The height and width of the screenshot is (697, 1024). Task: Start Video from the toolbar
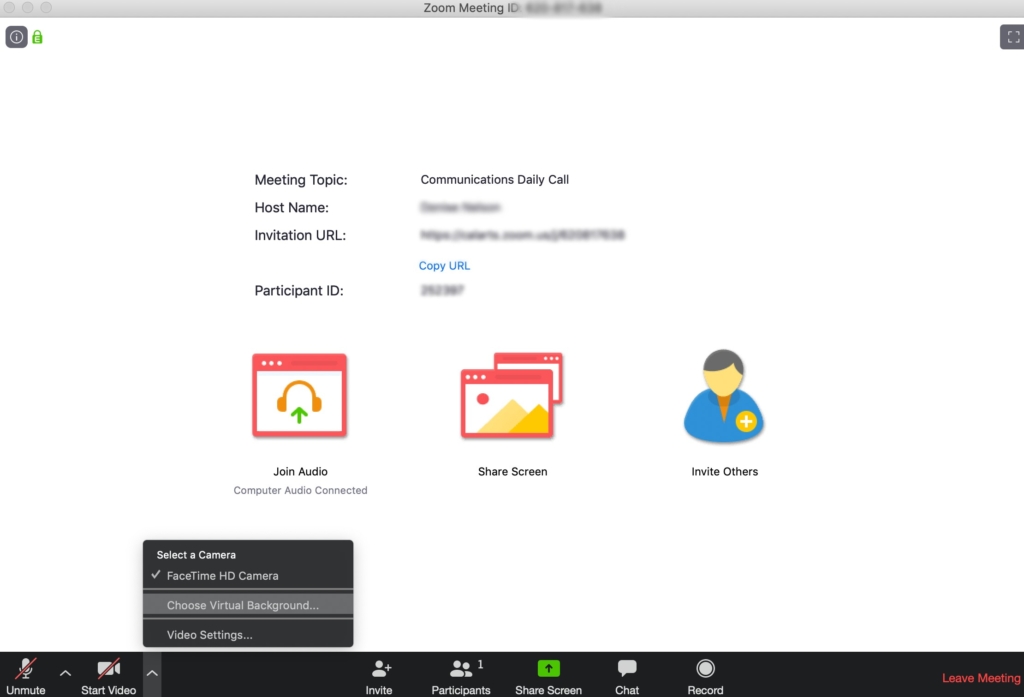[108, 675]
